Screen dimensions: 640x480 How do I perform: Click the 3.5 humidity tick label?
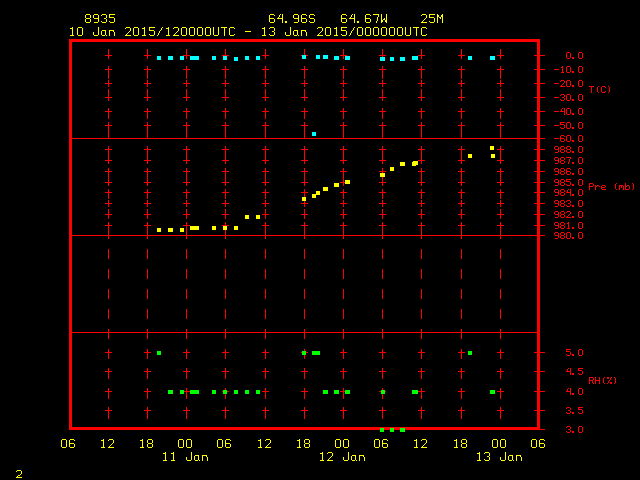pos(574,411)
